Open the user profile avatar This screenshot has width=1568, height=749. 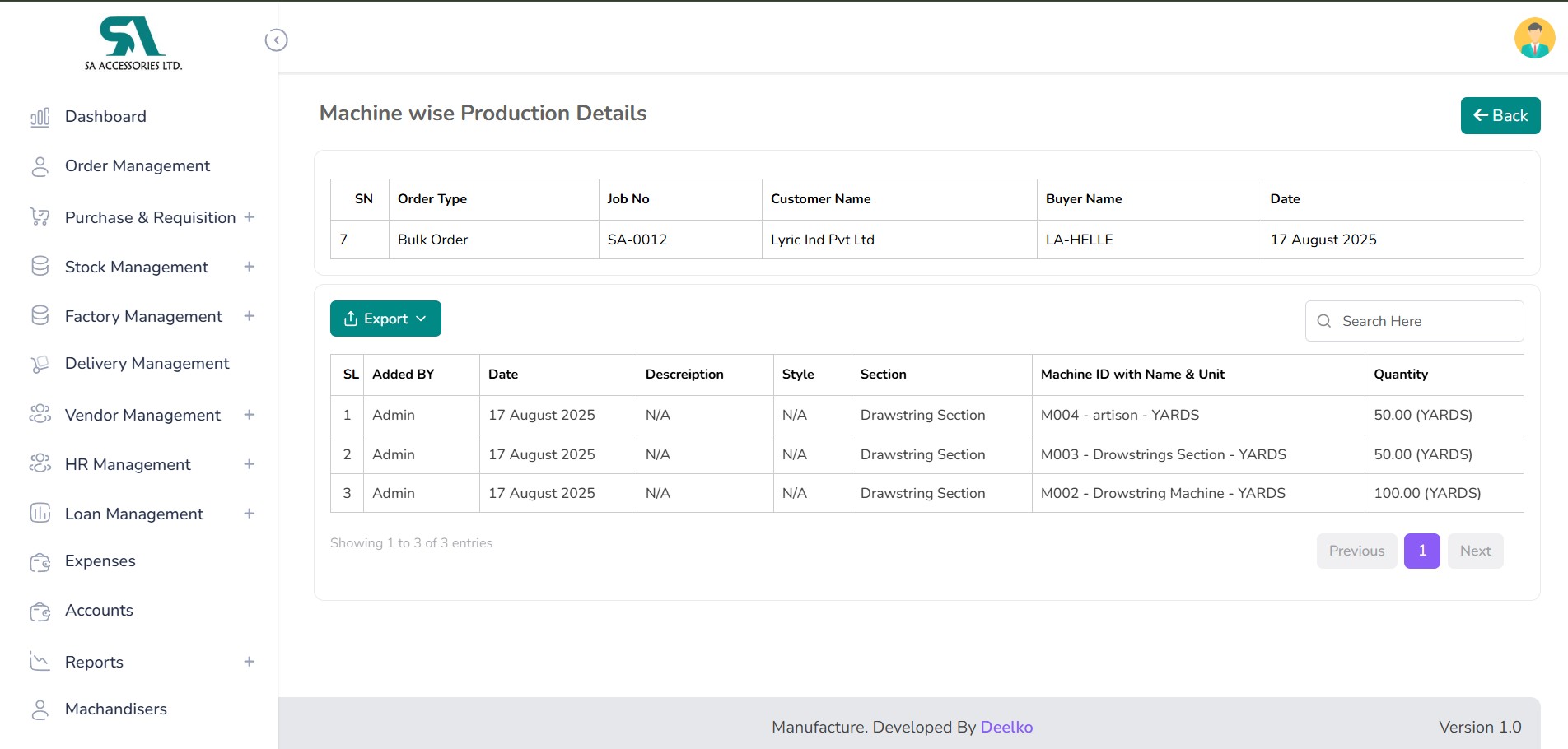[1534, 39]
